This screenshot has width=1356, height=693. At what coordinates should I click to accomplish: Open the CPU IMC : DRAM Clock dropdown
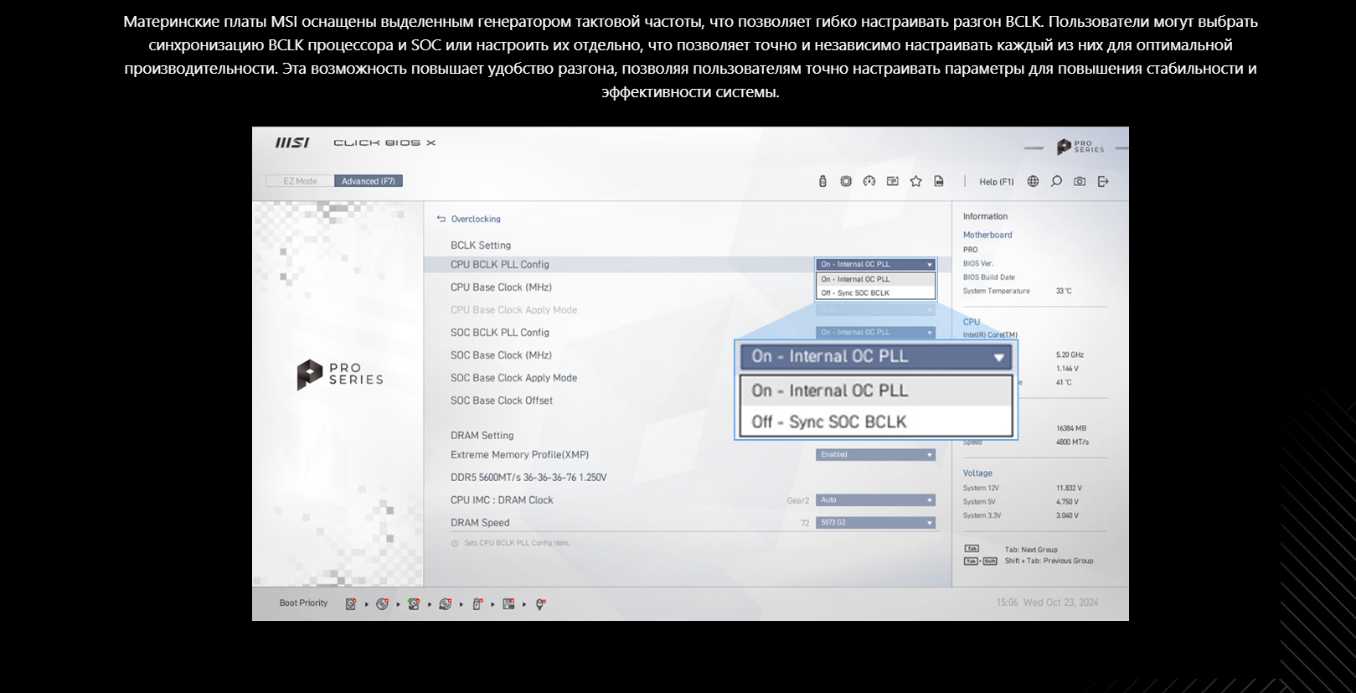pos(875,500)
